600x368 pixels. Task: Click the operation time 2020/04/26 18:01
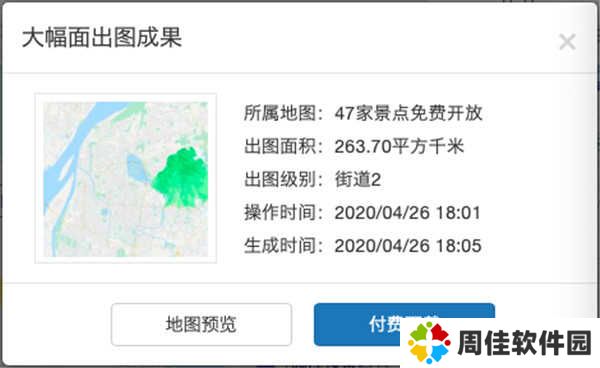(x=408, y=213)
